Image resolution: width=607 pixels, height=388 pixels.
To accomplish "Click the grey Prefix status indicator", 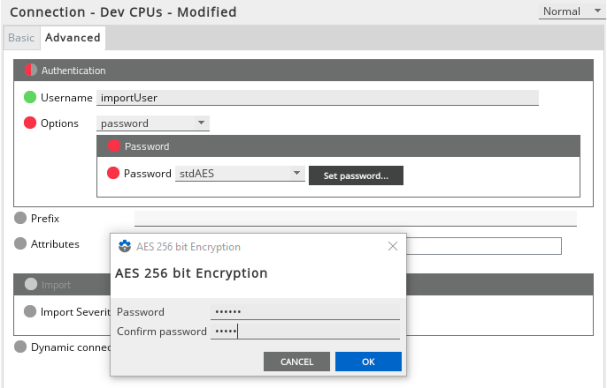I will tap(20, 218).
